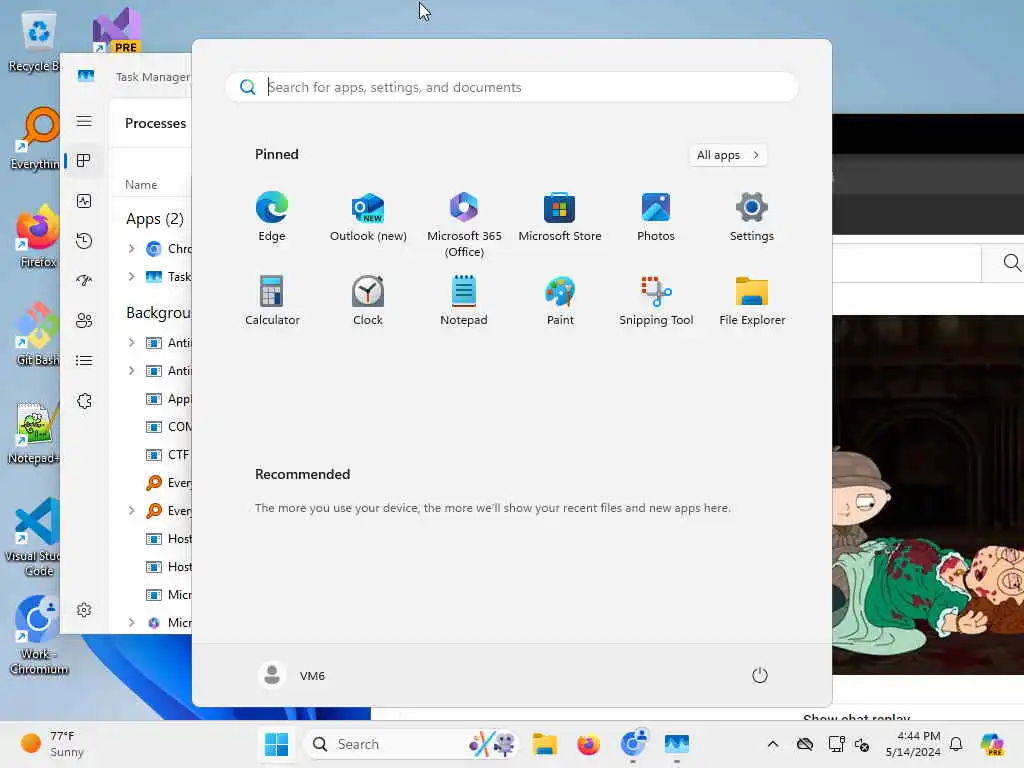Expand the Task Manager process row
Screen dimensions: 1024x768
131,276
